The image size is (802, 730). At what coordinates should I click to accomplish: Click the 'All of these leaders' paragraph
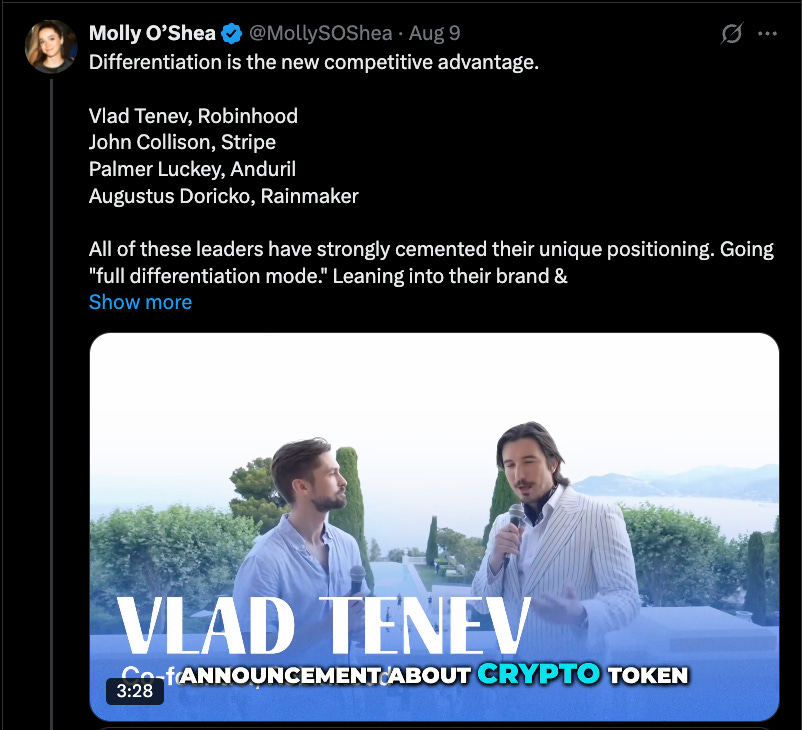431,262
